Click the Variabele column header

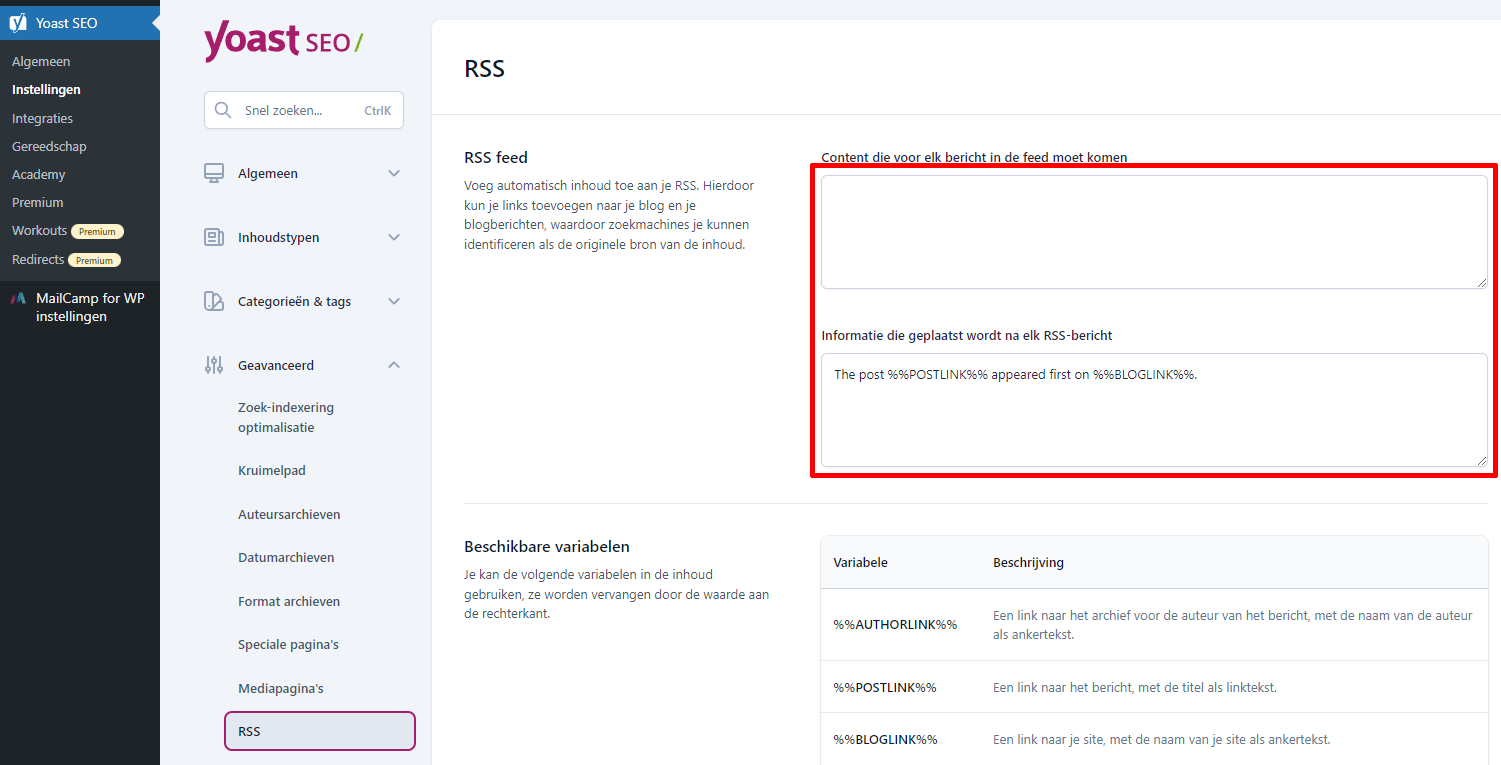(x=860, y=562)
